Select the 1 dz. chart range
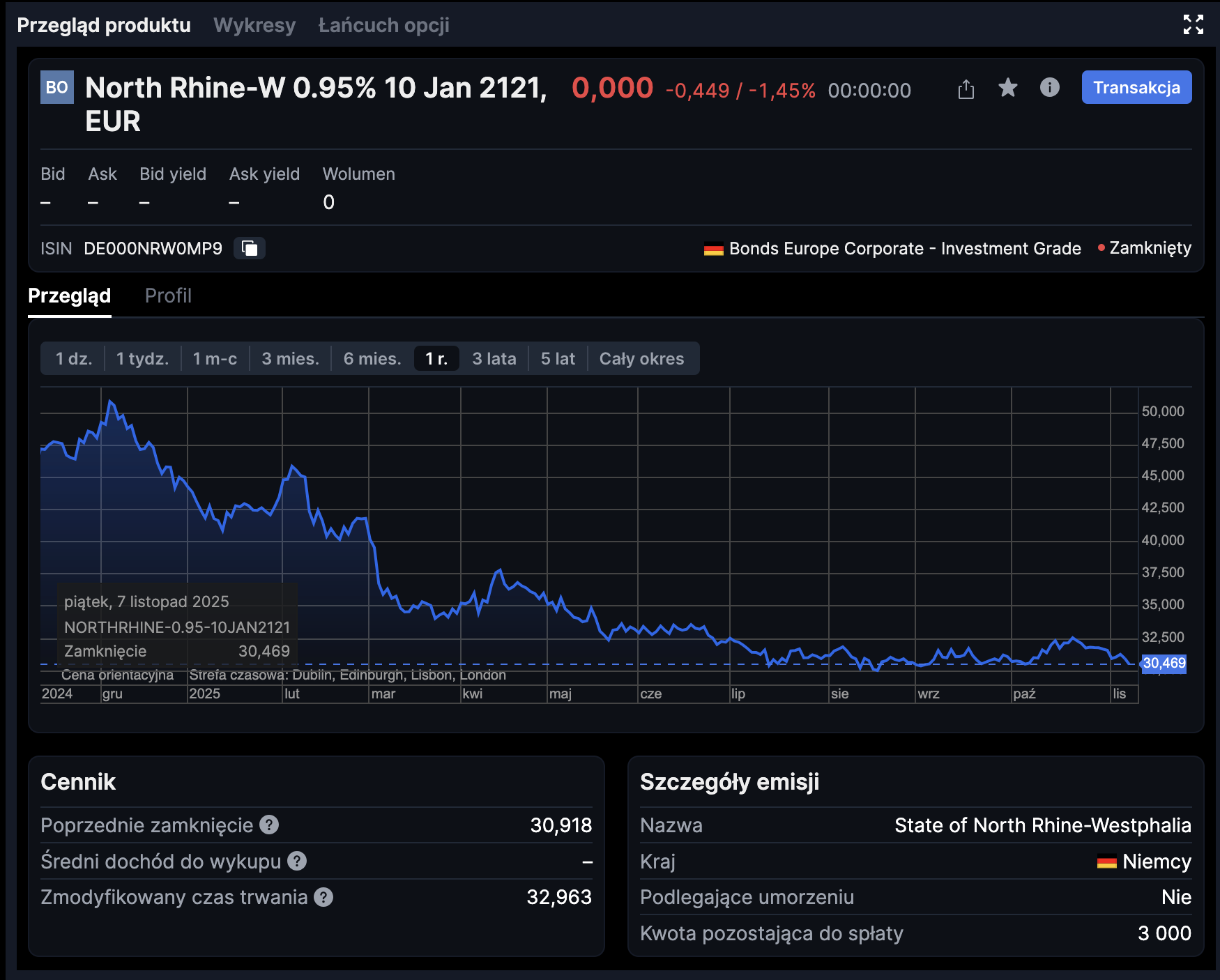 74,359
